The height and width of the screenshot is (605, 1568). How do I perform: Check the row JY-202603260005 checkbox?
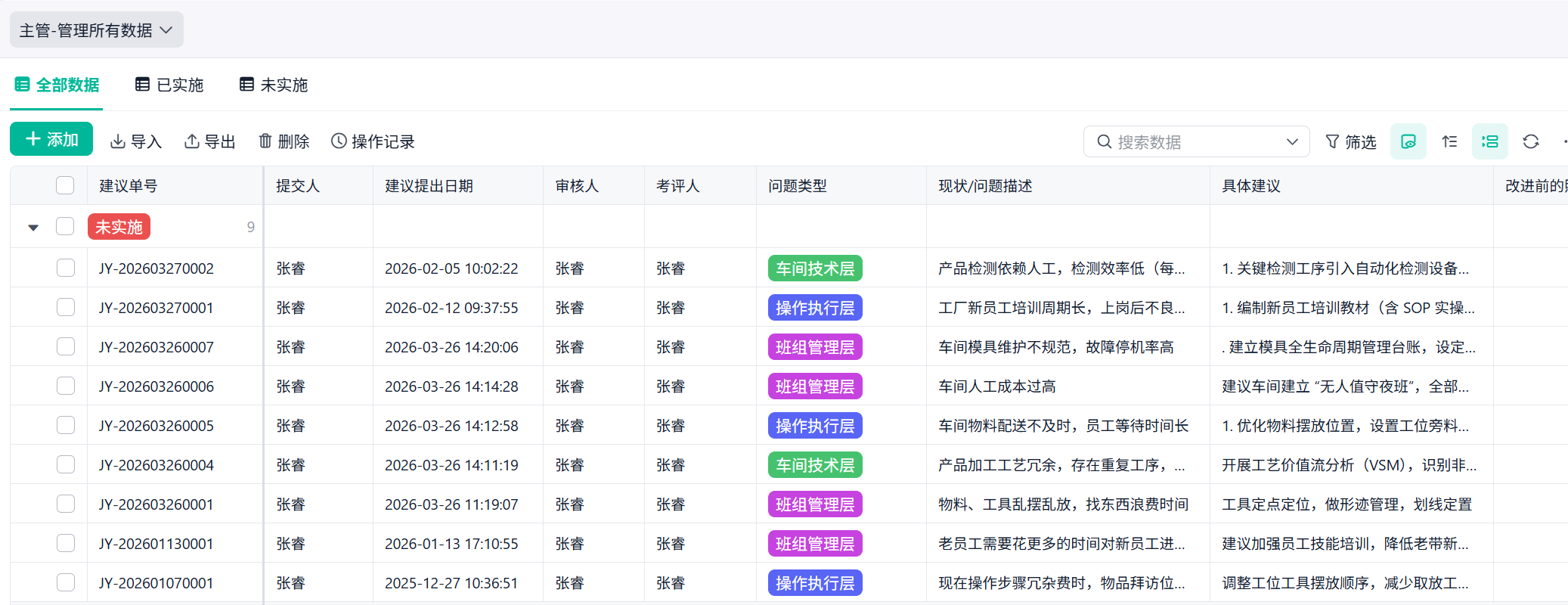[x=66, y=425]
